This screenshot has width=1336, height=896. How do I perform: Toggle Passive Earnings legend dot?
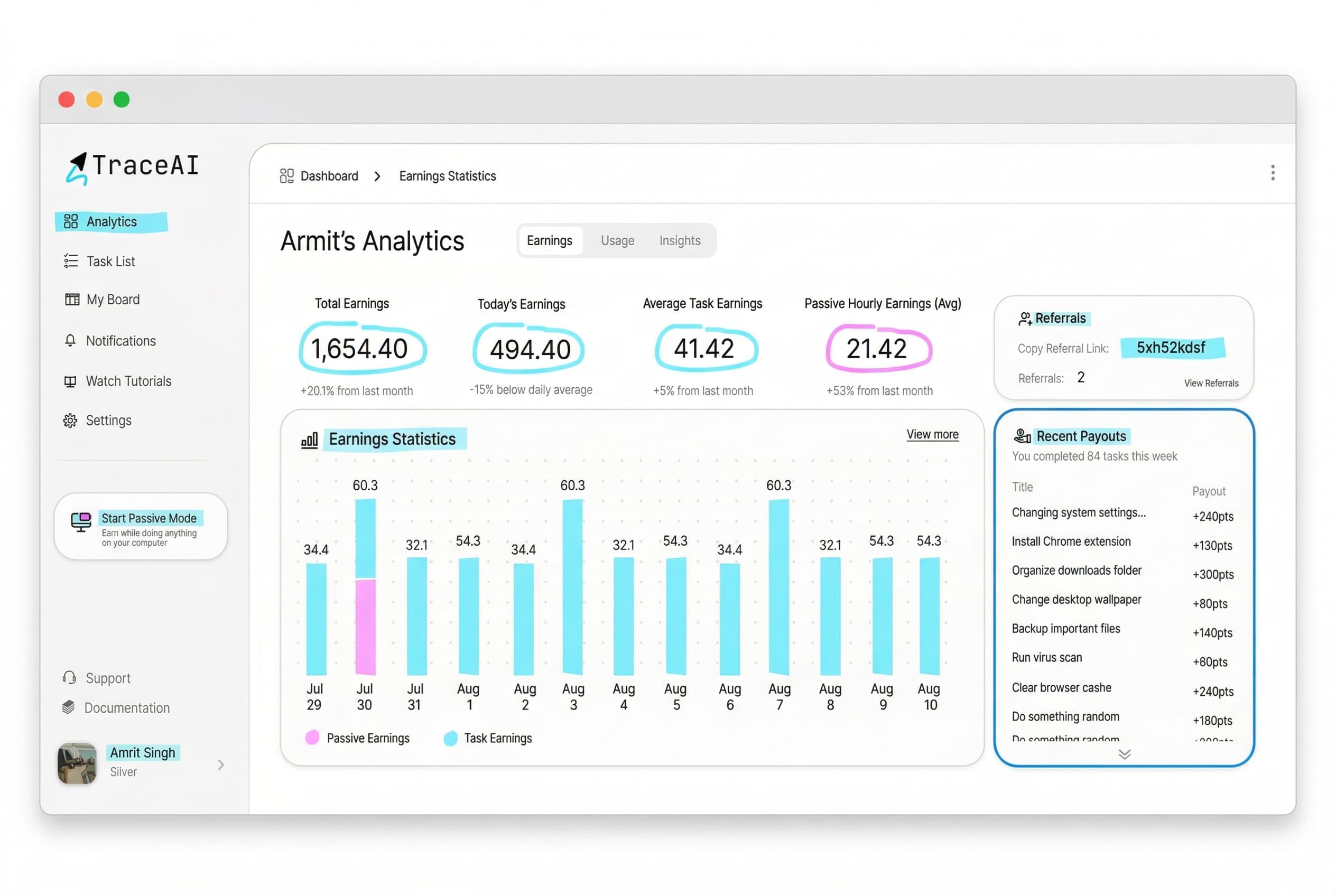coord(312,738)
